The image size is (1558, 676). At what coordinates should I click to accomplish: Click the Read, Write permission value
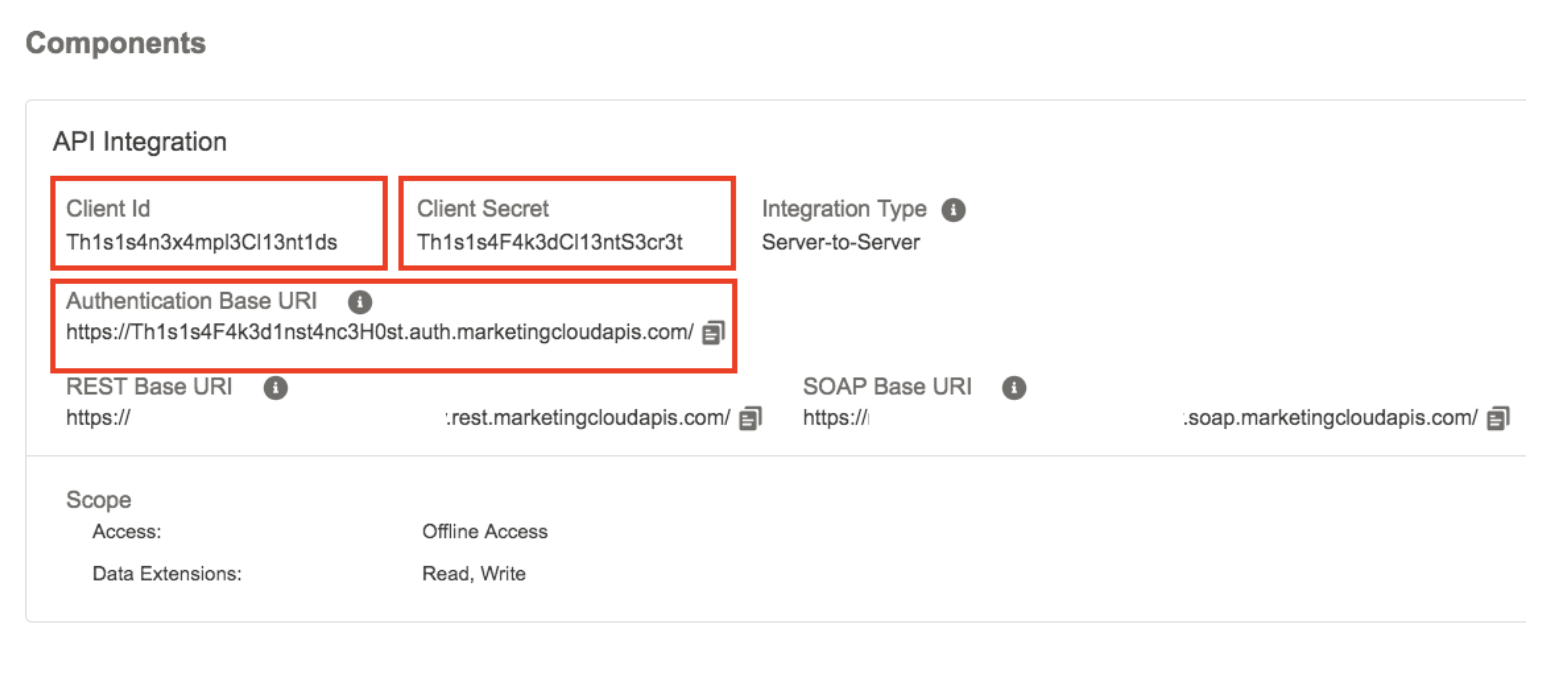[x=473, y=574]
